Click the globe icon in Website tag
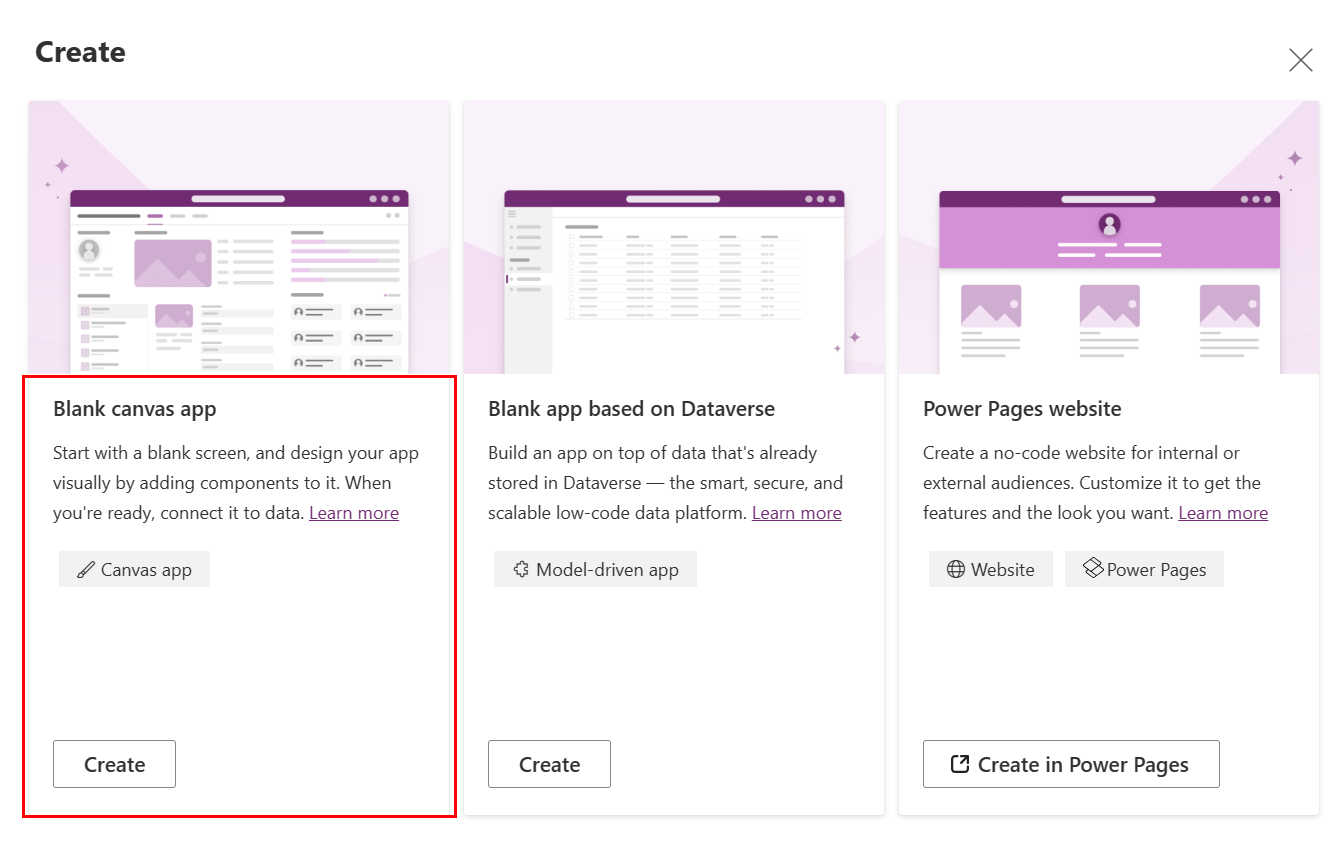The height and width of the screenshot is (846, 1344). 956,569
